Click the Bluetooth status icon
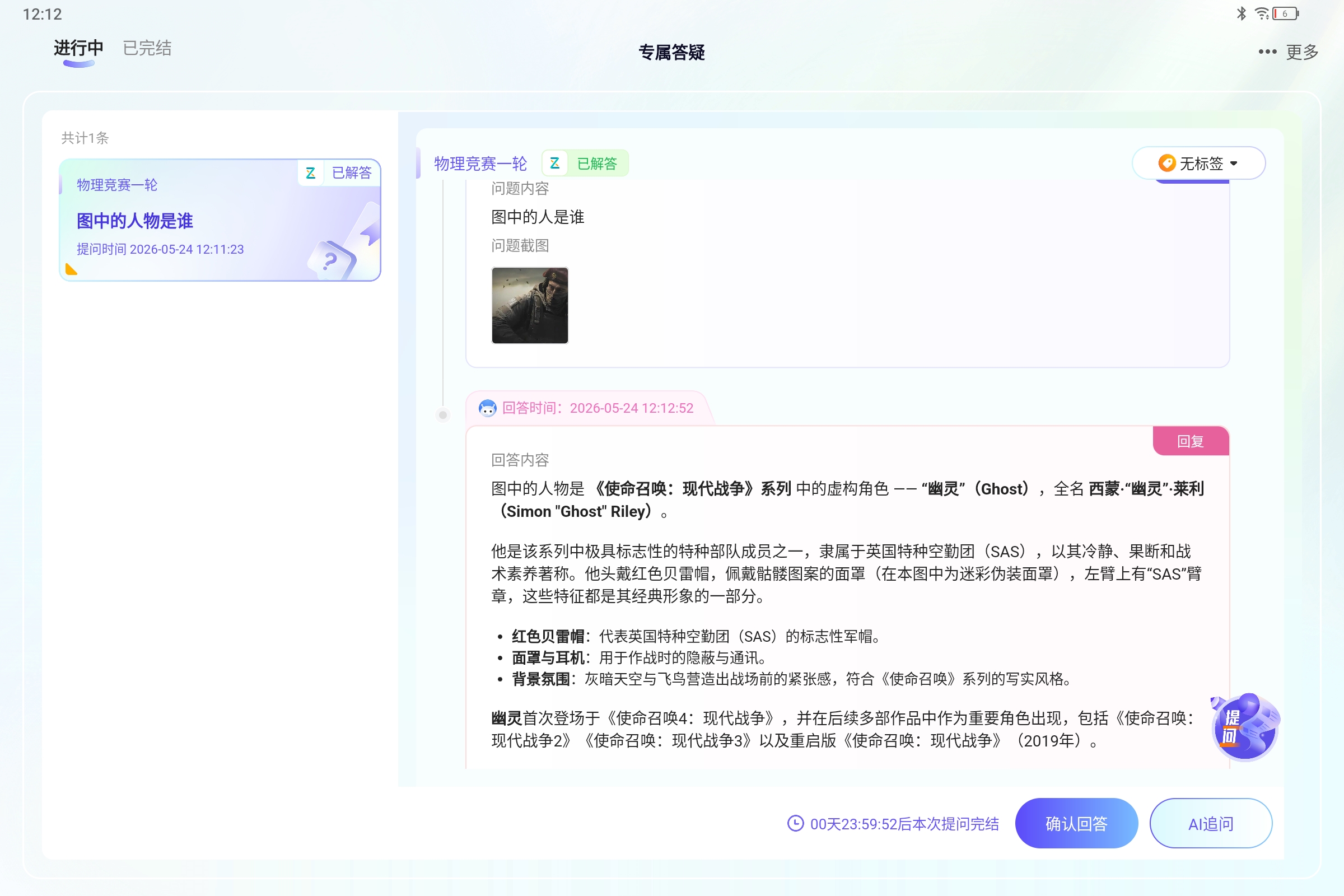Image resolution: width=1344 pixels, height=896 pixels. (1241, 13)
